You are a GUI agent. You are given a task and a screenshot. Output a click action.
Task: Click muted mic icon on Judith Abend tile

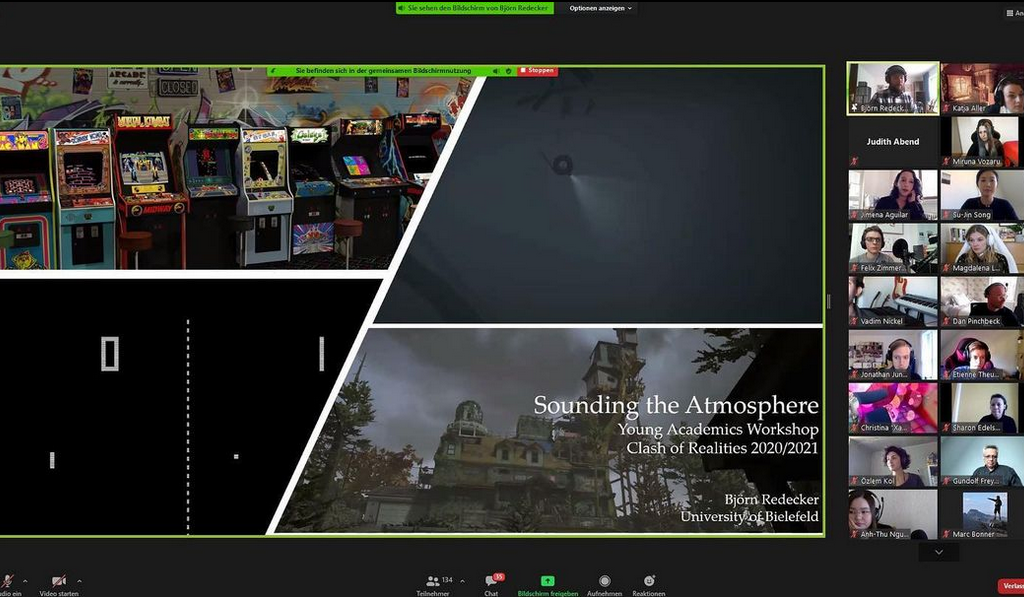854,161
